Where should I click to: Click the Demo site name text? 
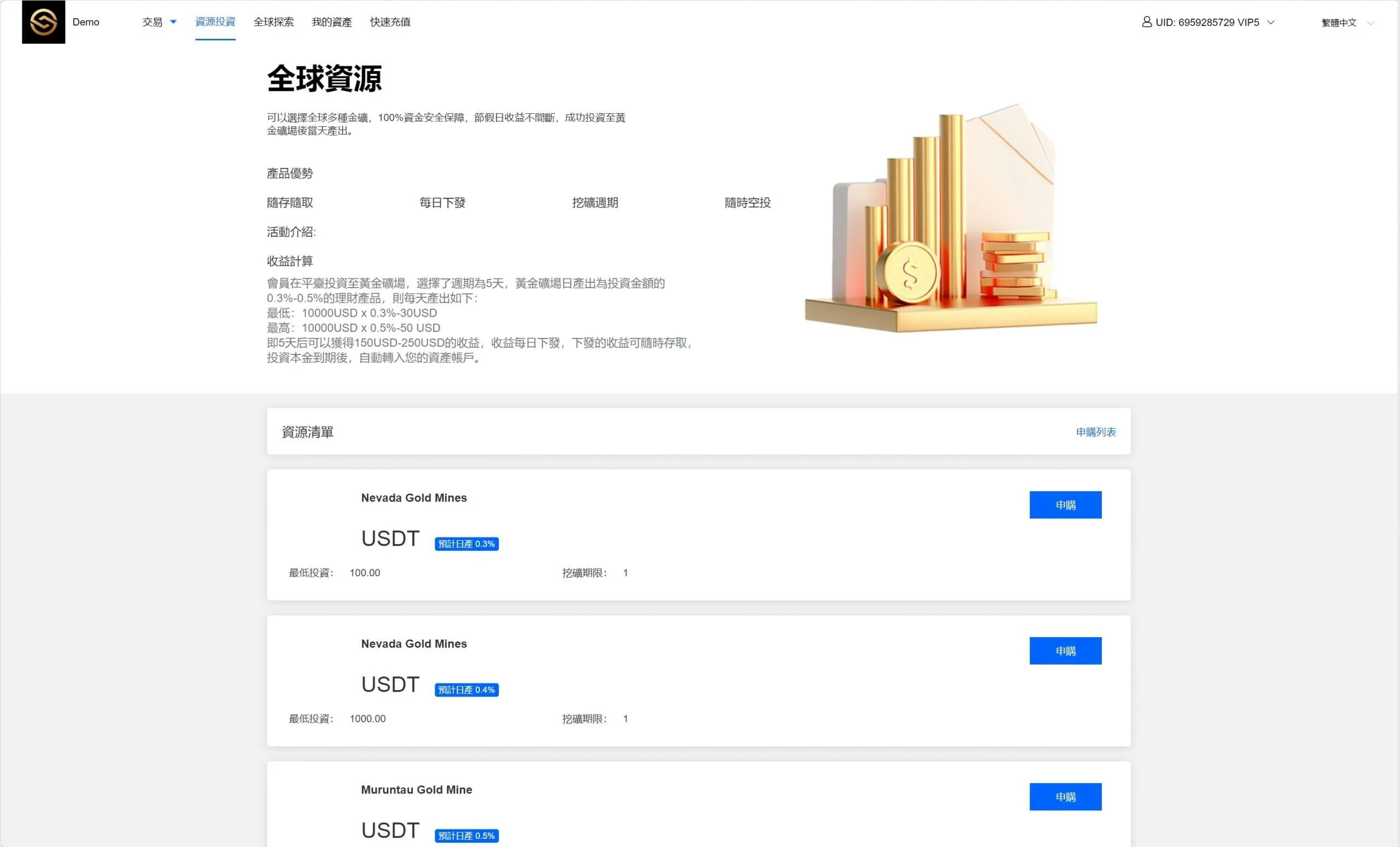click(x=86, y=22)
